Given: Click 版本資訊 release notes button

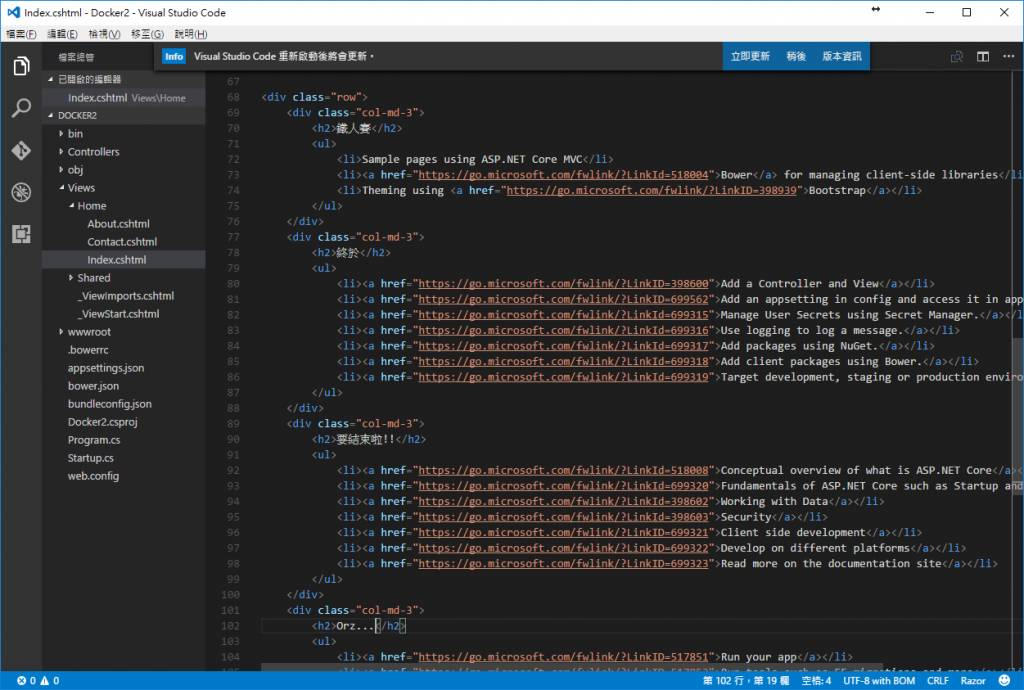Looking at the screenshot, I should click(842, 56).
